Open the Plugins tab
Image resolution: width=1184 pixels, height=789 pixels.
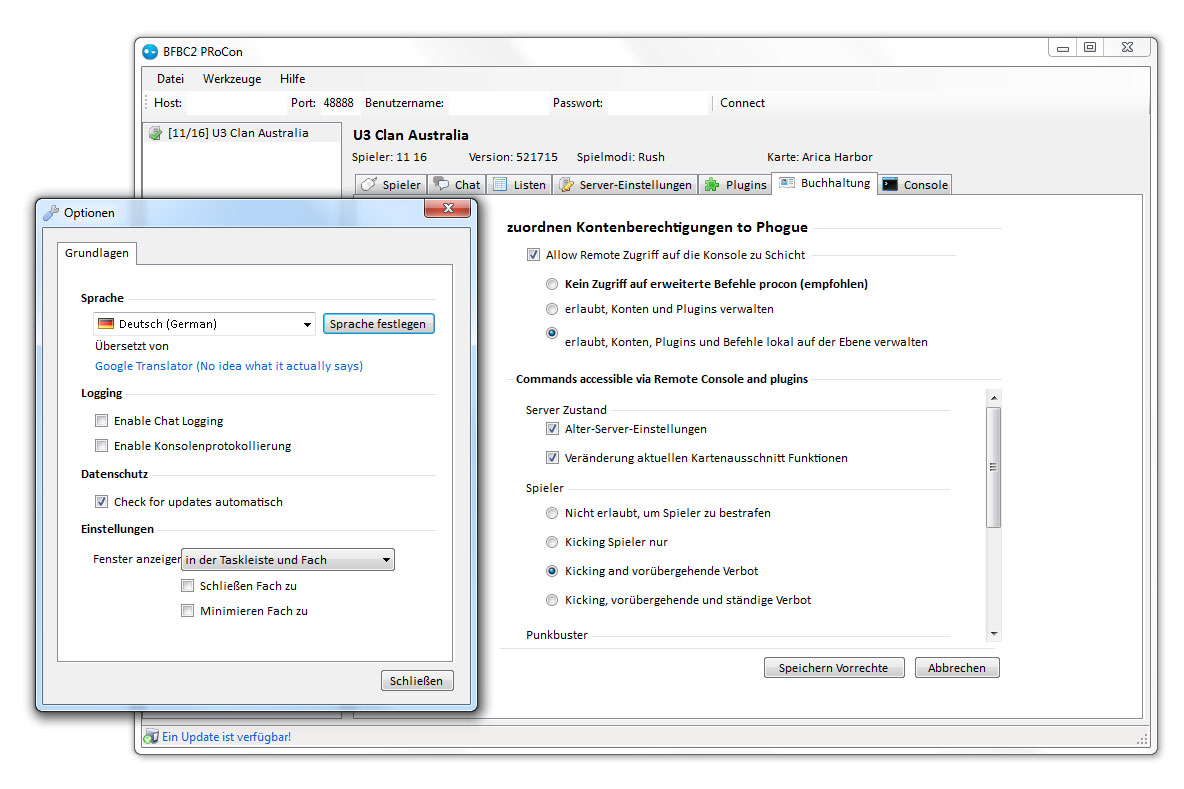coord(735,184)
